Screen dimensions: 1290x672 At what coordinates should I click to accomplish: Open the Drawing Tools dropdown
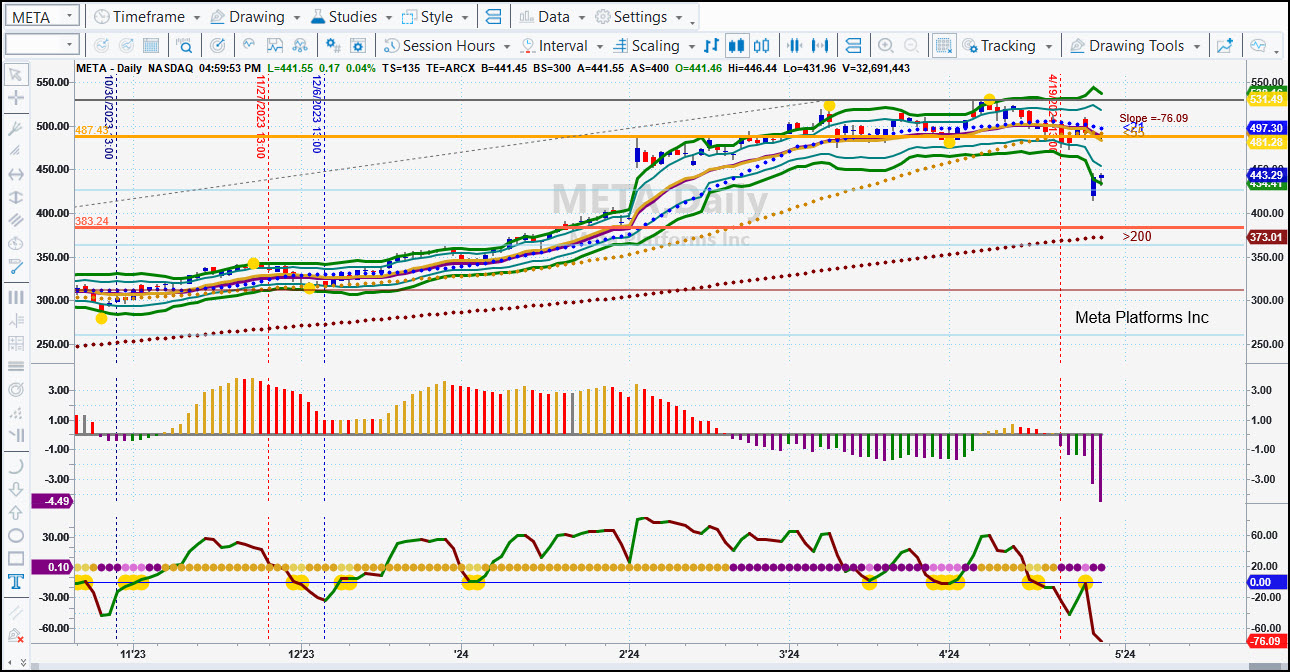tap(1136, 46)
